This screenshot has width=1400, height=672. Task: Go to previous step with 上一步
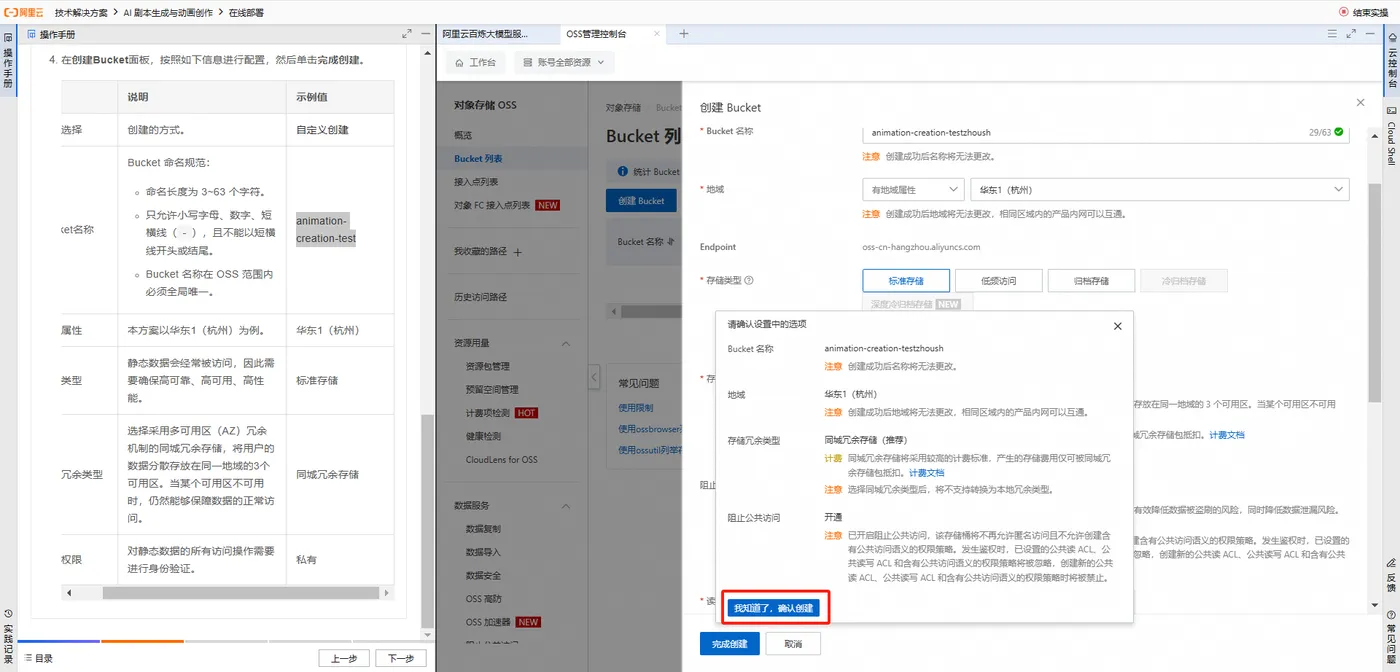coord(344,658)
